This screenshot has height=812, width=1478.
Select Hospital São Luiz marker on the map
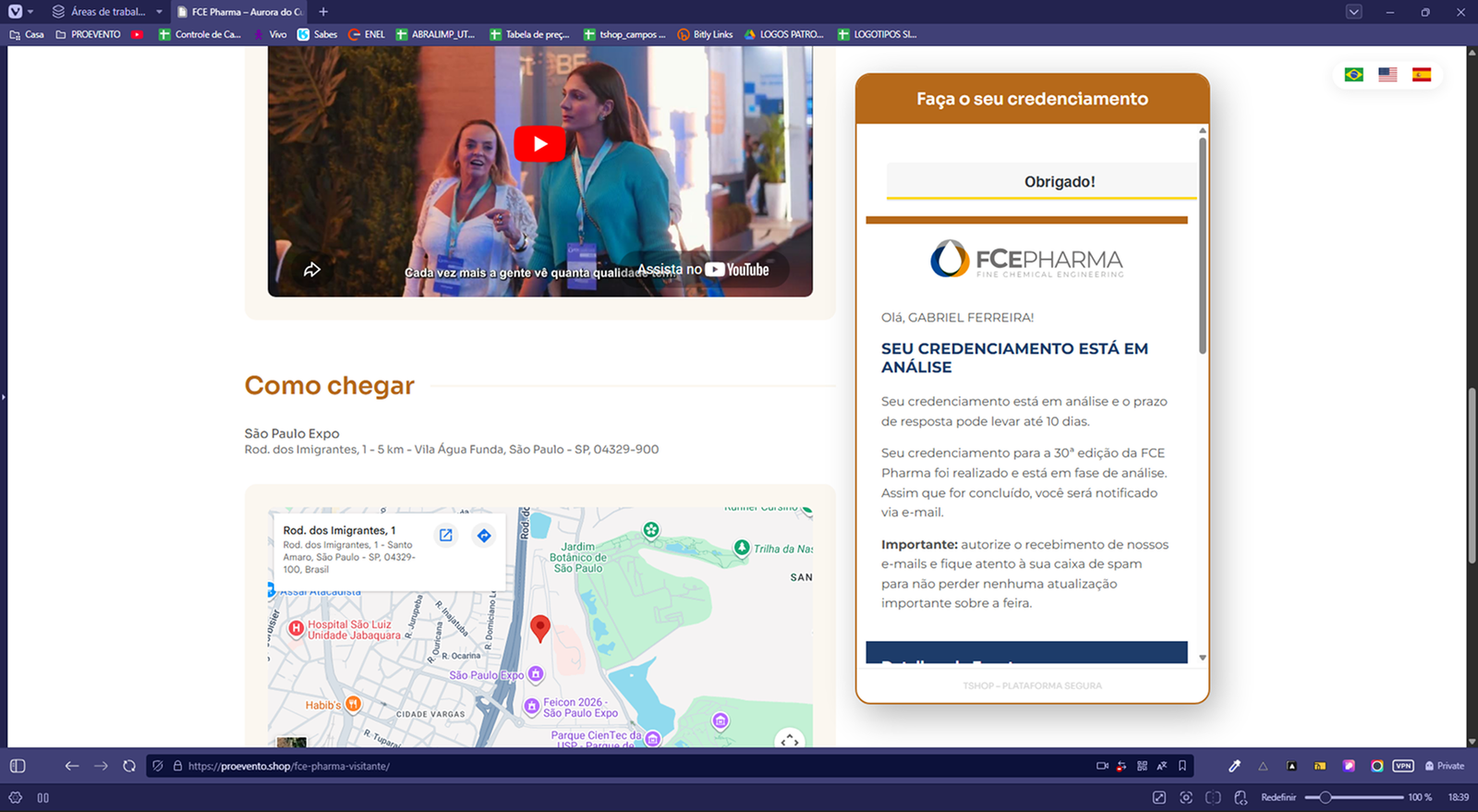297,629
